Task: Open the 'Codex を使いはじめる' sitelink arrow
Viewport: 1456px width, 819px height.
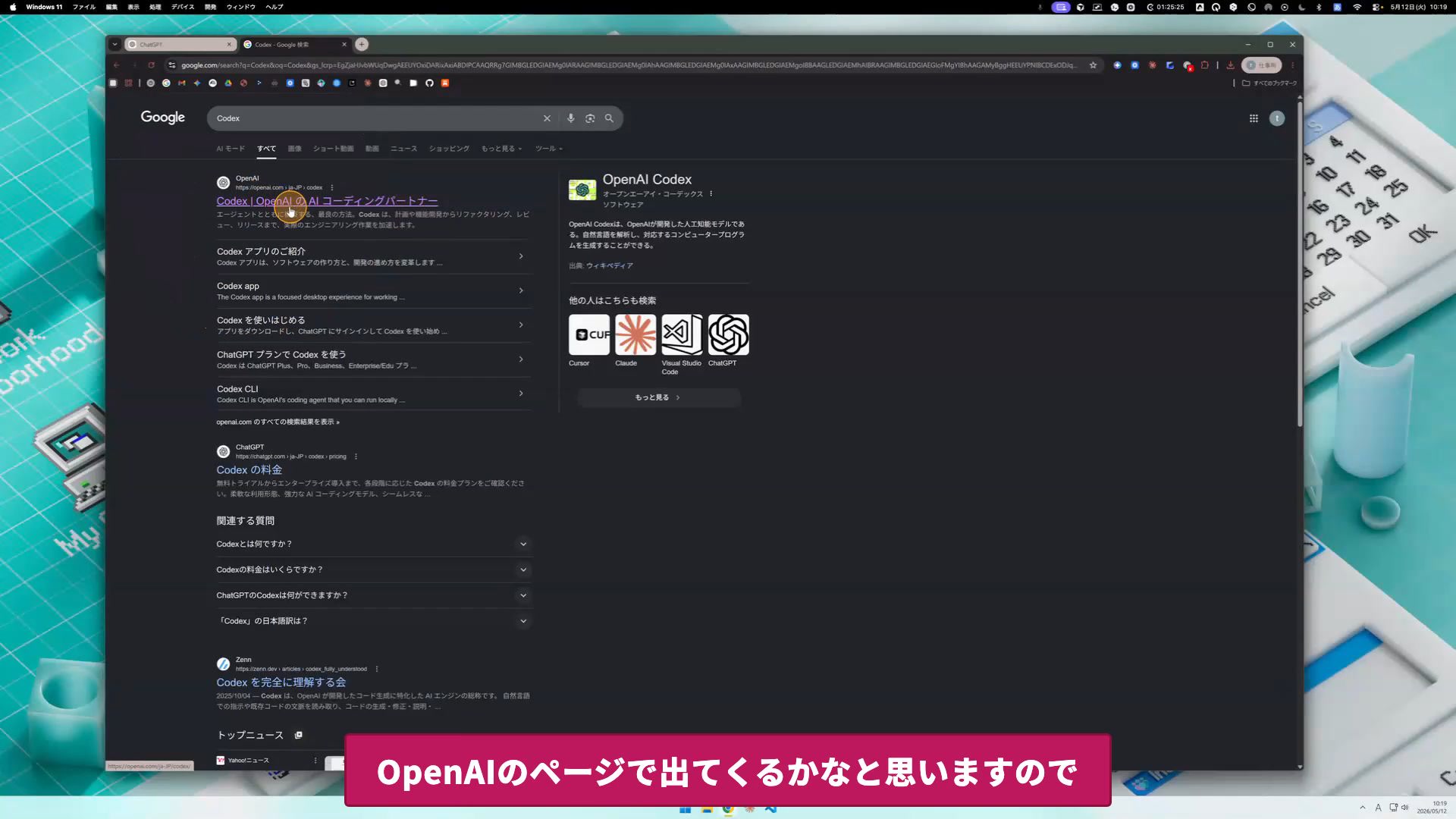Action: click(521, 325)
